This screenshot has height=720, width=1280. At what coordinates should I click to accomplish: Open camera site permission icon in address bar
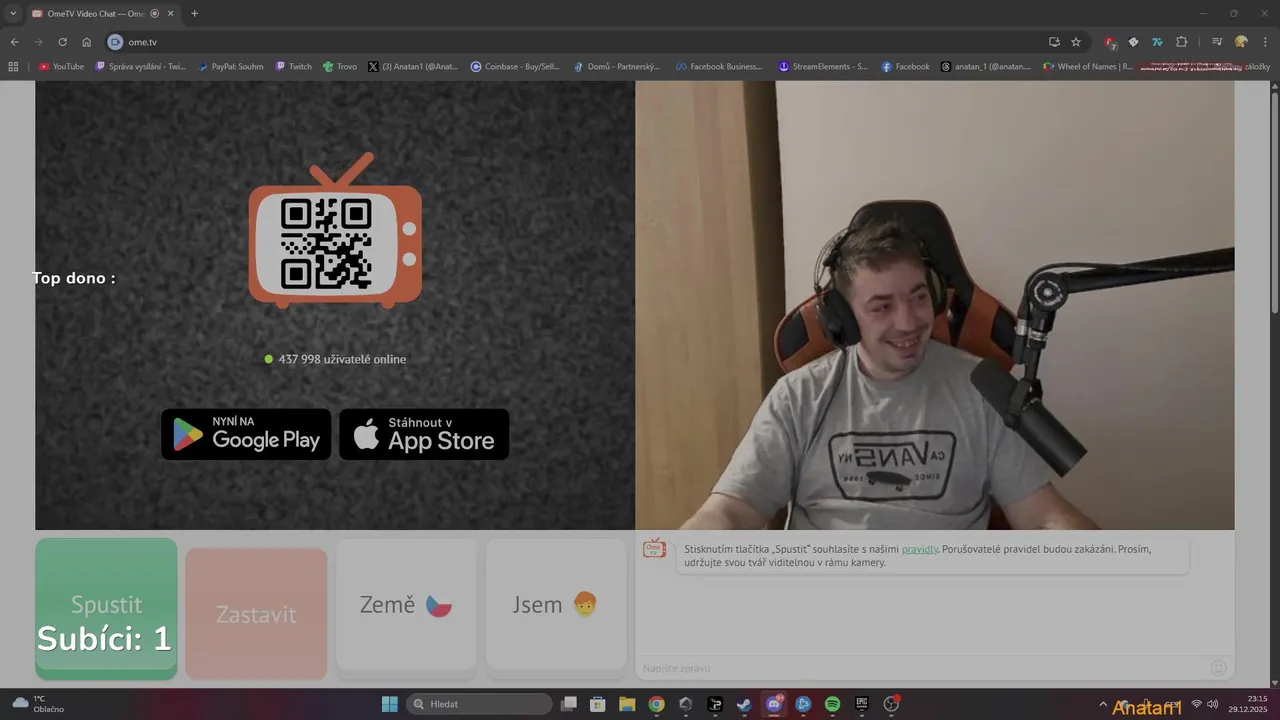point(115,42)
